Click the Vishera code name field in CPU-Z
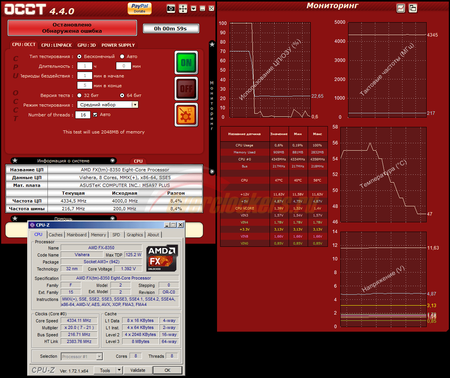 (x=82, y=255)
